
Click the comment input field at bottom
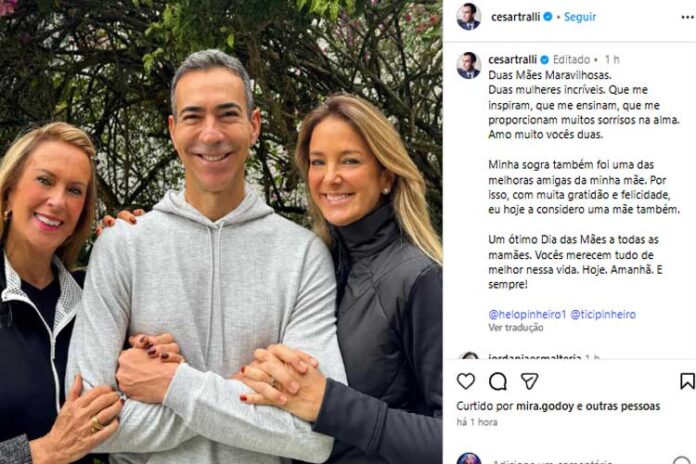[x=577, y=462]
